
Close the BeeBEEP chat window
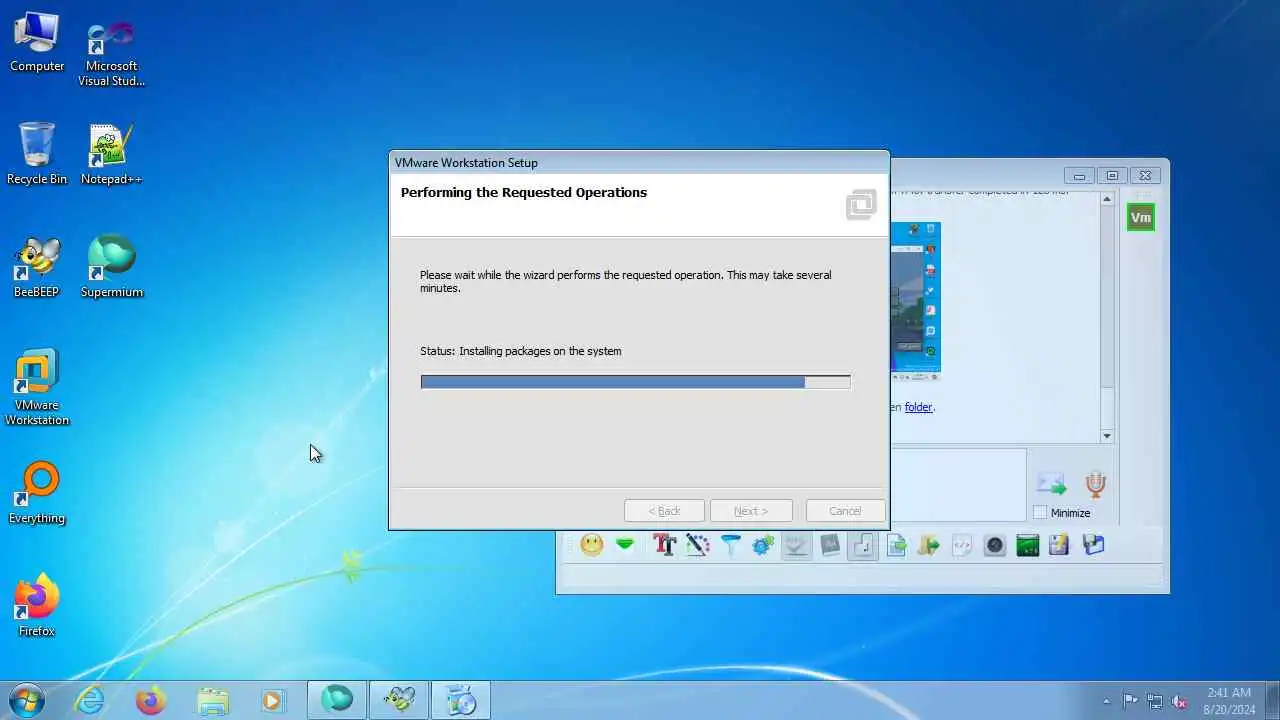point(1145,175)
